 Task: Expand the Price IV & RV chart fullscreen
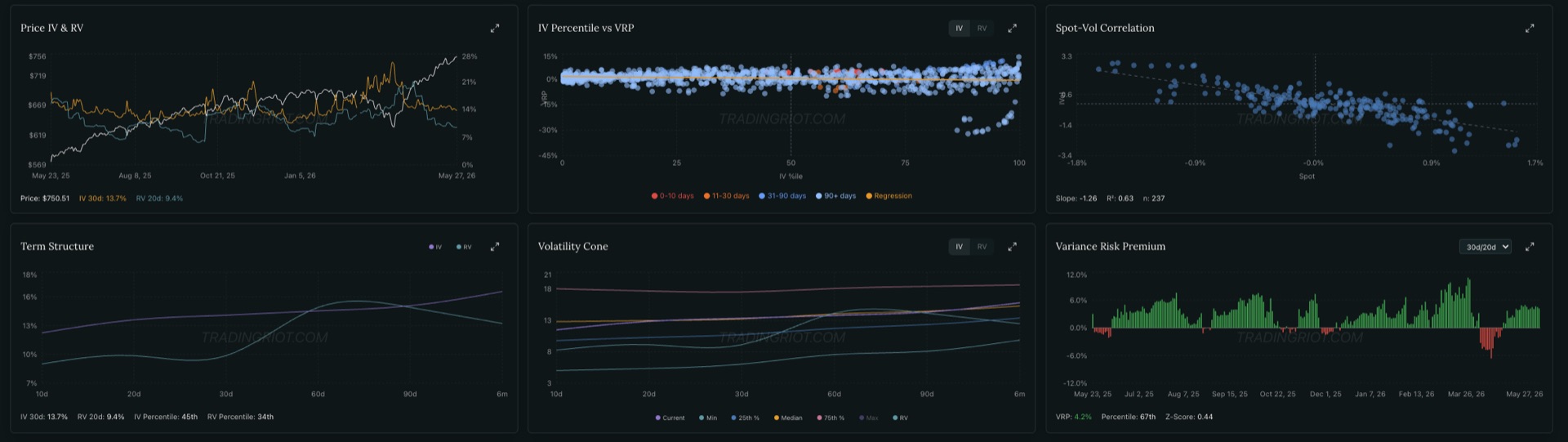point(494,28)
